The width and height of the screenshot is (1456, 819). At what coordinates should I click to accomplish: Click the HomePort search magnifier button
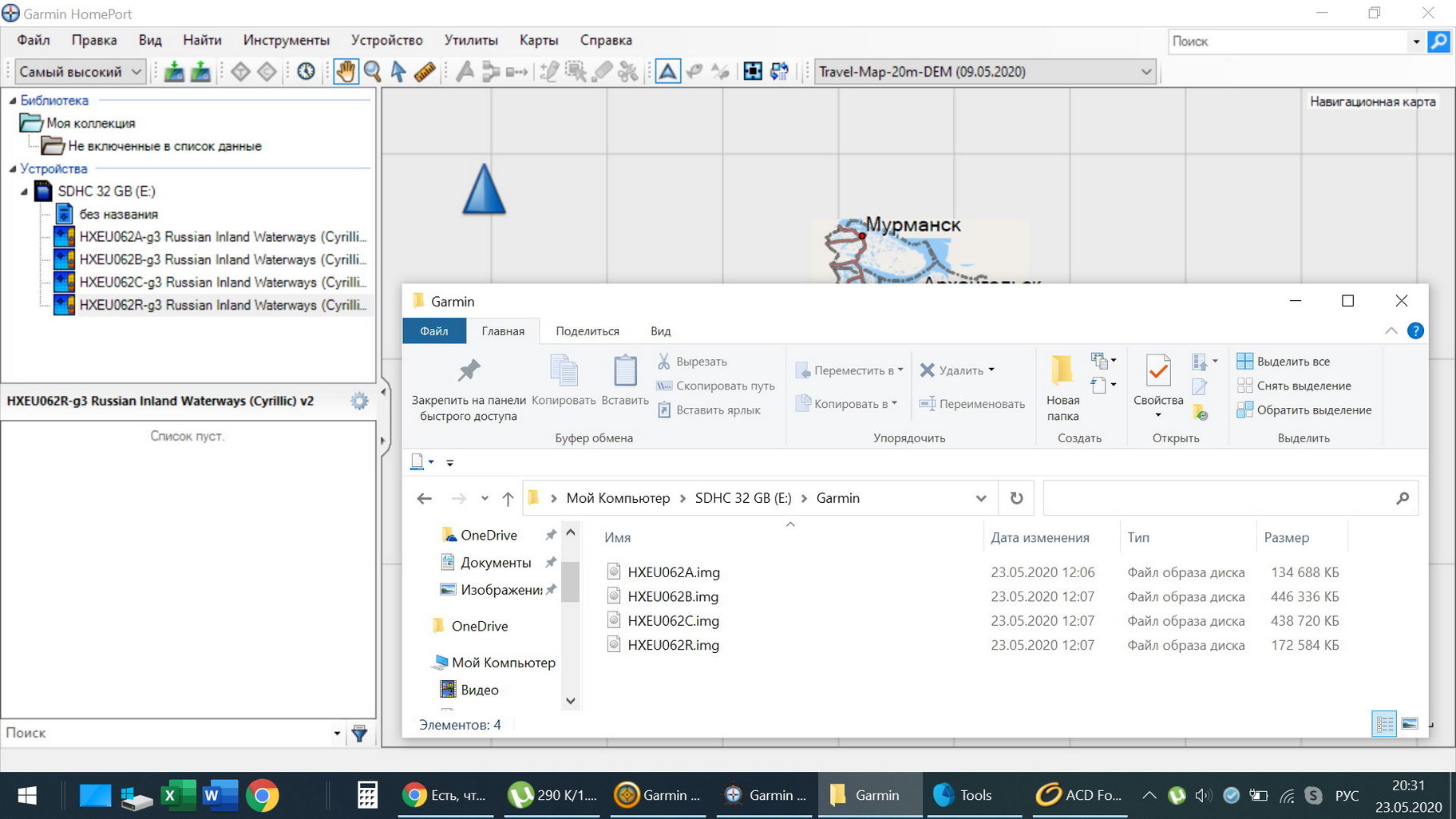[1438, 42]
